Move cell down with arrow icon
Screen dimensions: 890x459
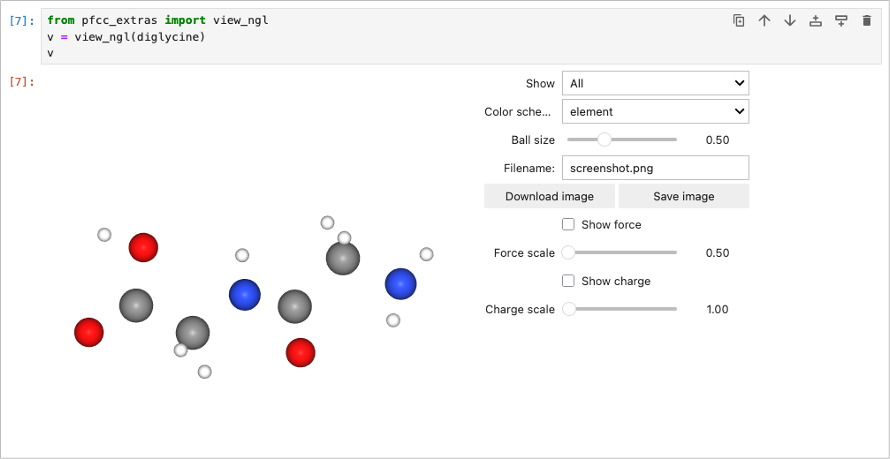(790, 20)
